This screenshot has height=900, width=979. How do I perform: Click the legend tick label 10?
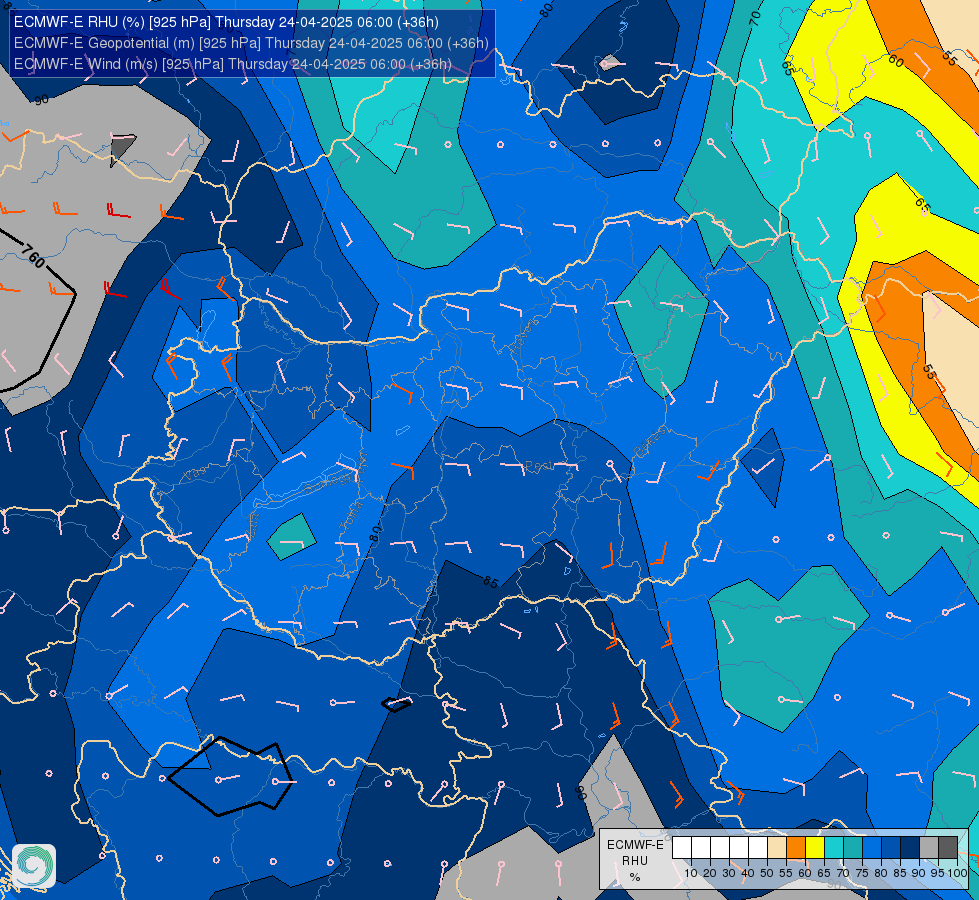coord(691,873)
